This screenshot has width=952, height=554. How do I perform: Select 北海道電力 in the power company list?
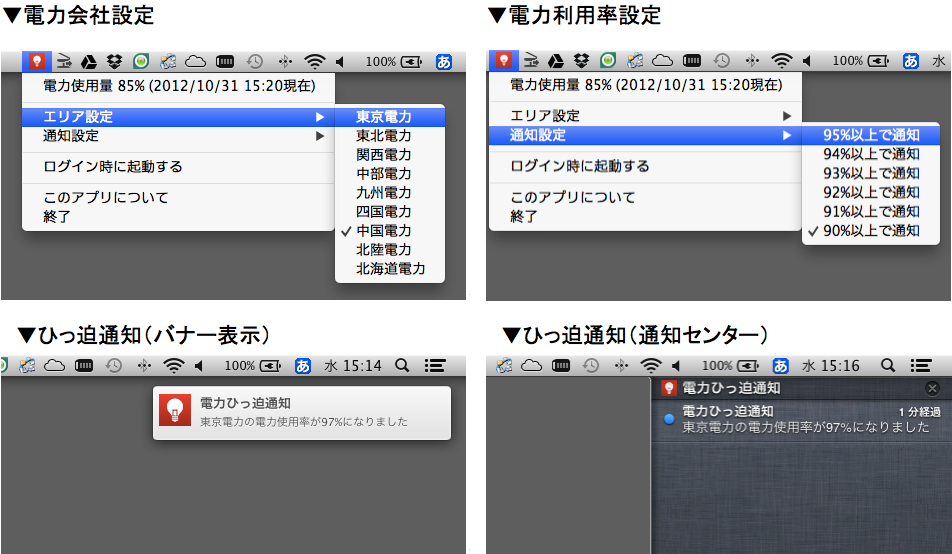click(x=390, y=269)
